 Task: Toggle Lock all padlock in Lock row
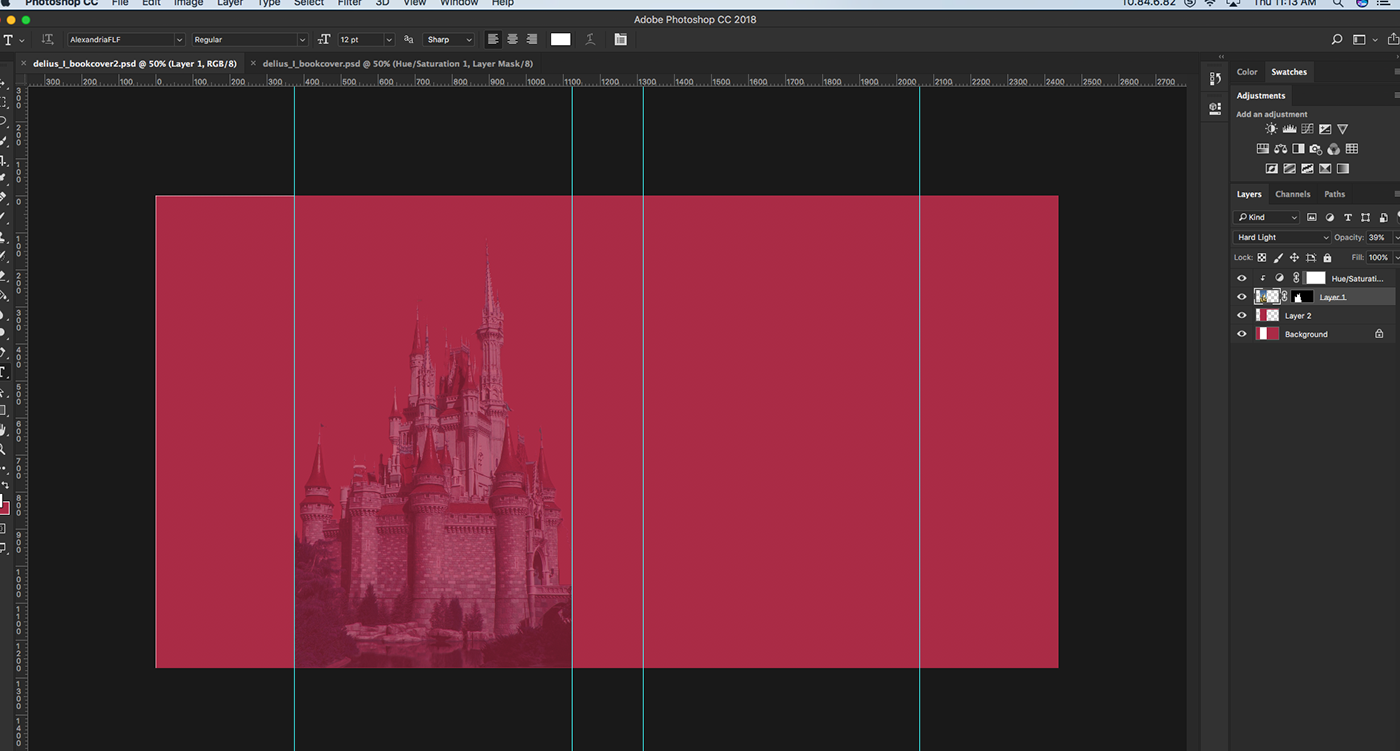[x=1327, y=257]
